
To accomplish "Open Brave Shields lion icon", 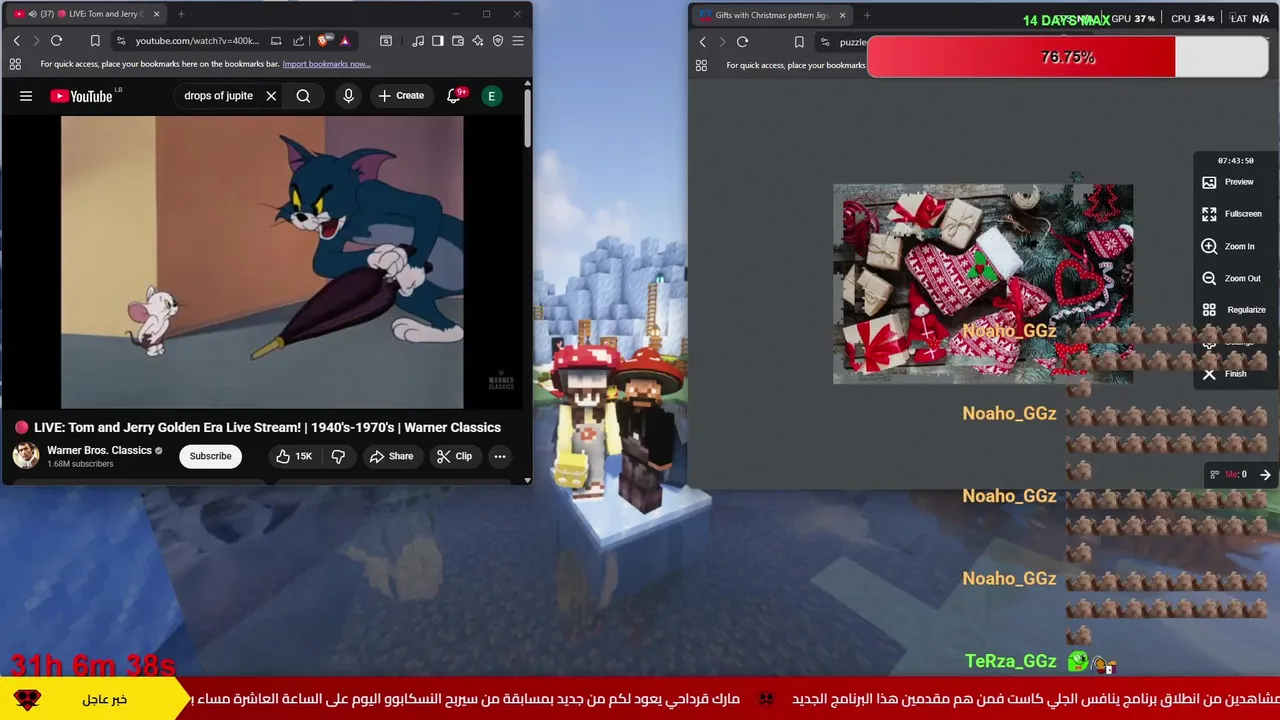I will pyautogui.click(x=323, y=41).
